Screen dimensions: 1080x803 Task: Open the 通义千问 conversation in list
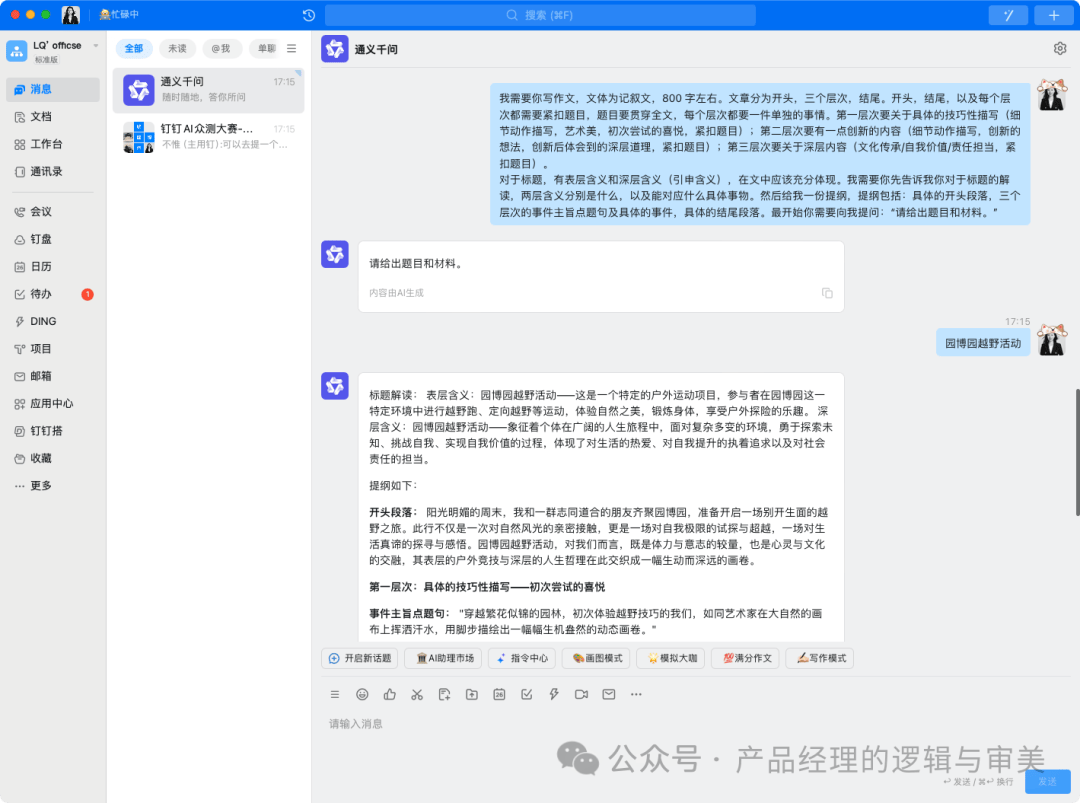[208, 90]
